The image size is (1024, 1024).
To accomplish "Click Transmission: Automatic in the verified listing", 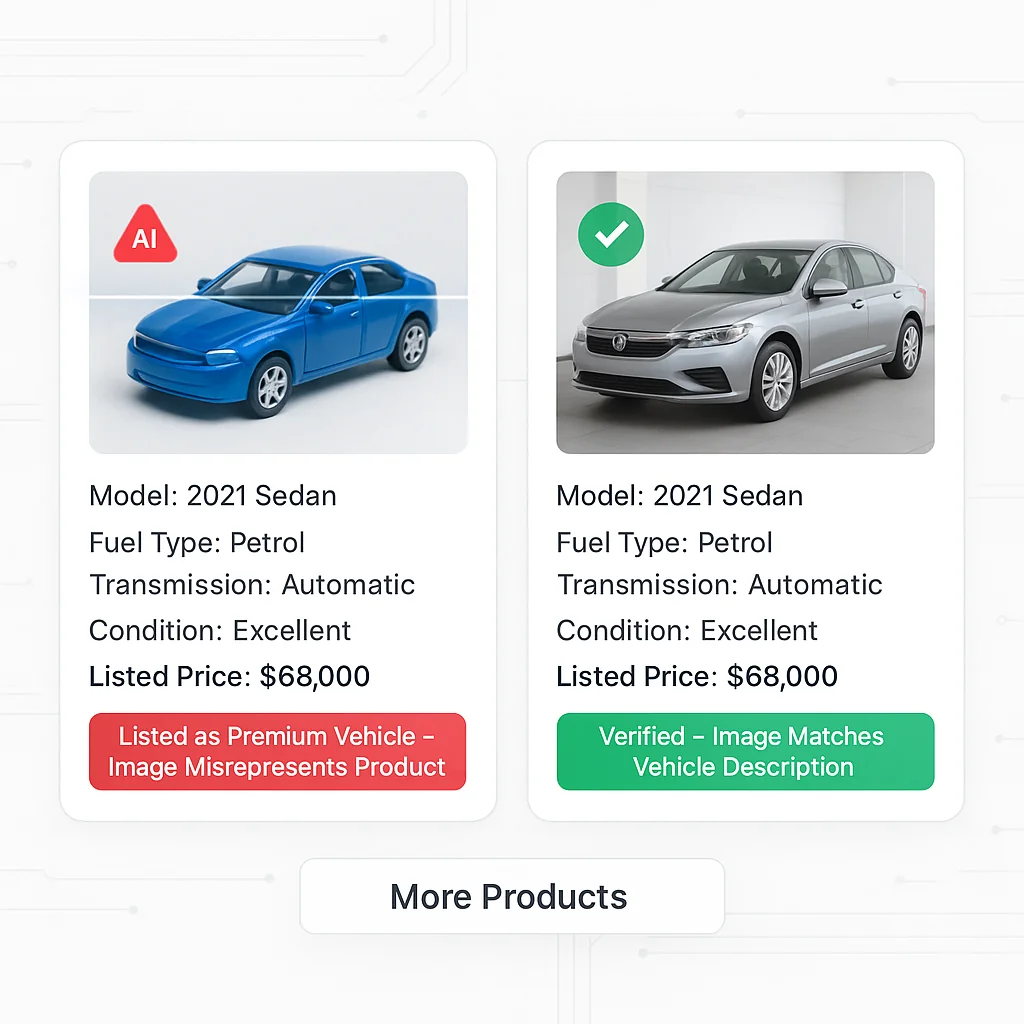I will click(x=720, y=585).
